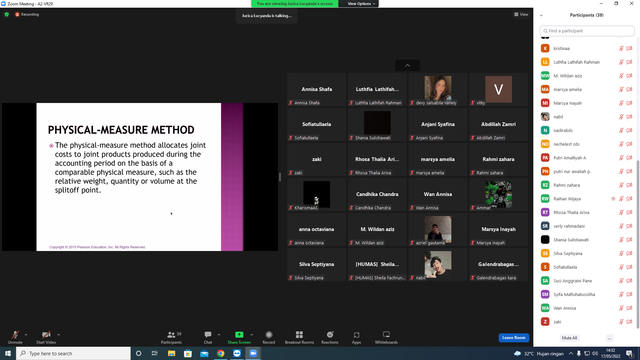Viewport: 640px width, 360px height.
Task: Click the shared slide titled Physical-Measure Method
Action: click(140, 177)
